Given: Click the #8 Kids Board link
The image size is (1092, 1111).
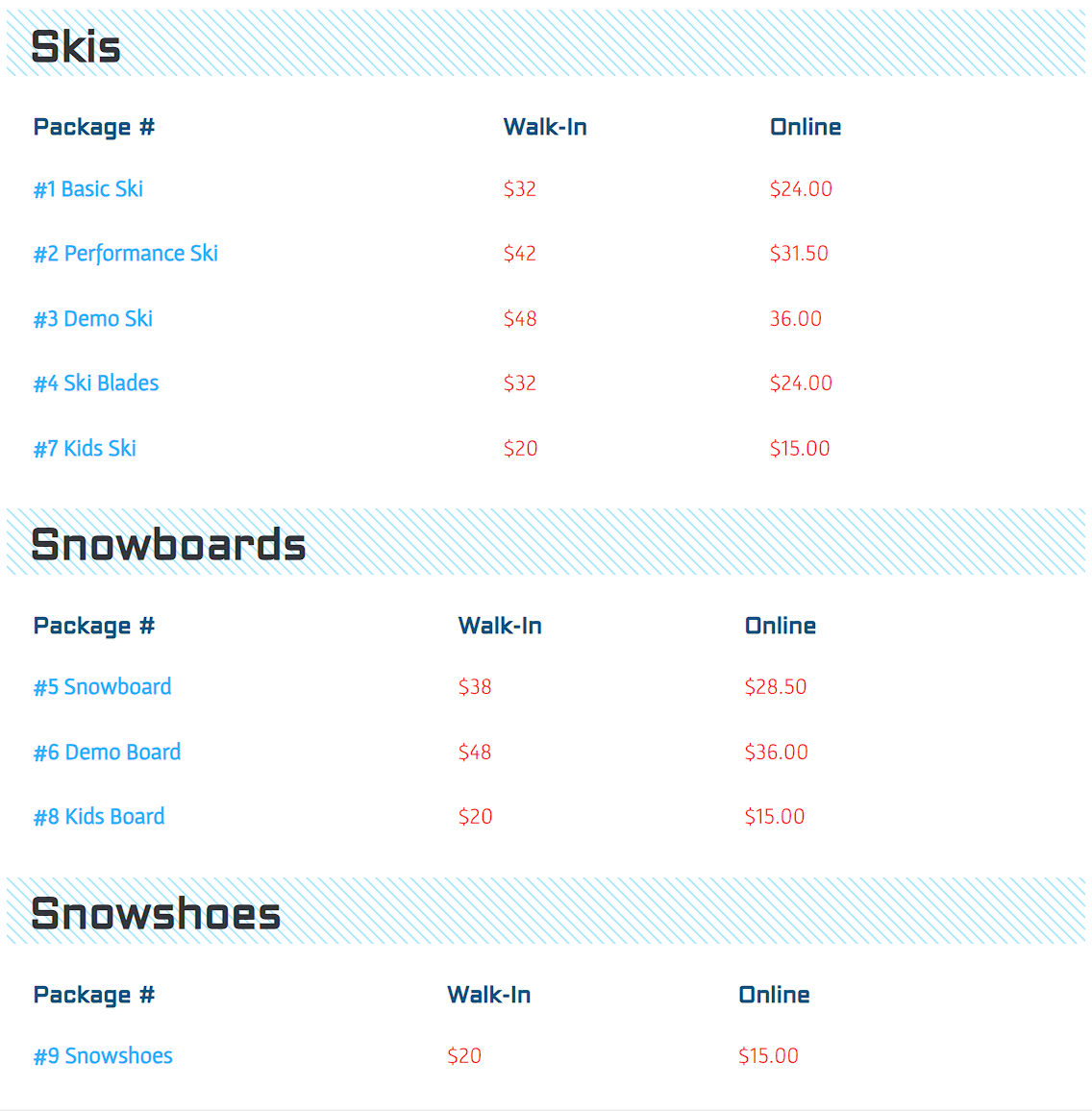Looking at the screenshot, I should [x=98, y=816].
